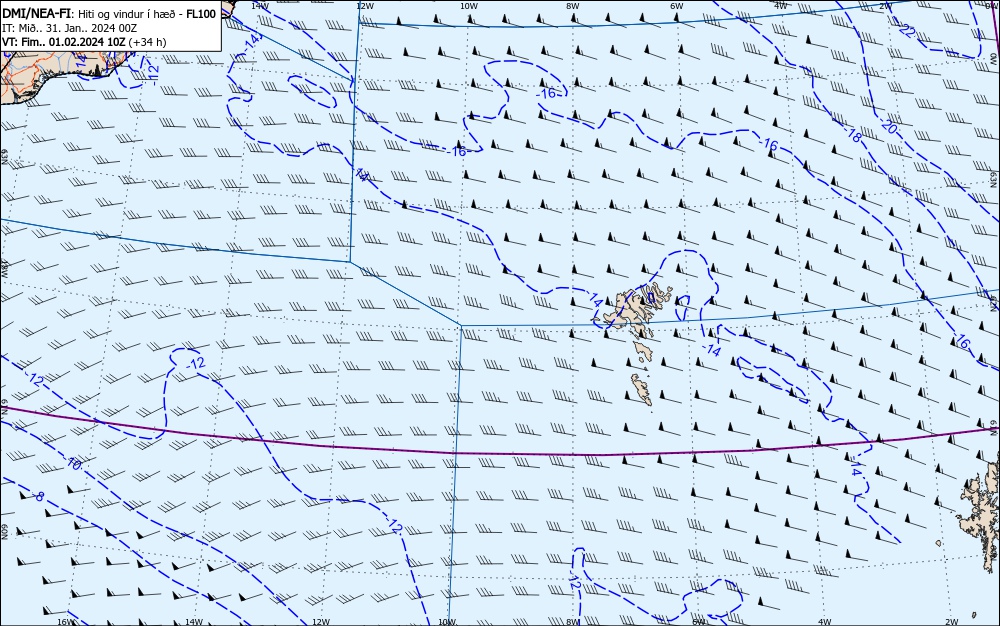Click the 12W longitude label on bottom edge
This screenshot has width=1000, height=626.
(321, 622)
